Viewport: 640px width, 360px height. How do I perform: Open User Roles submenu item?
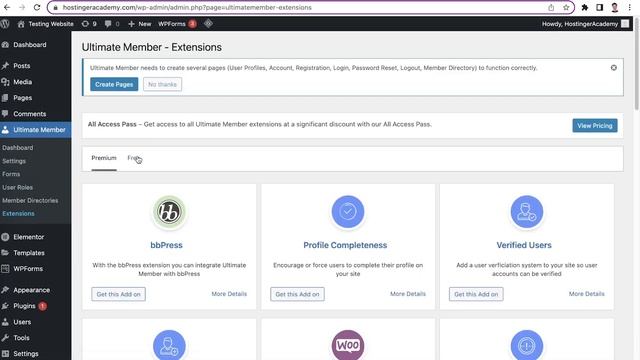pos(18,187)
